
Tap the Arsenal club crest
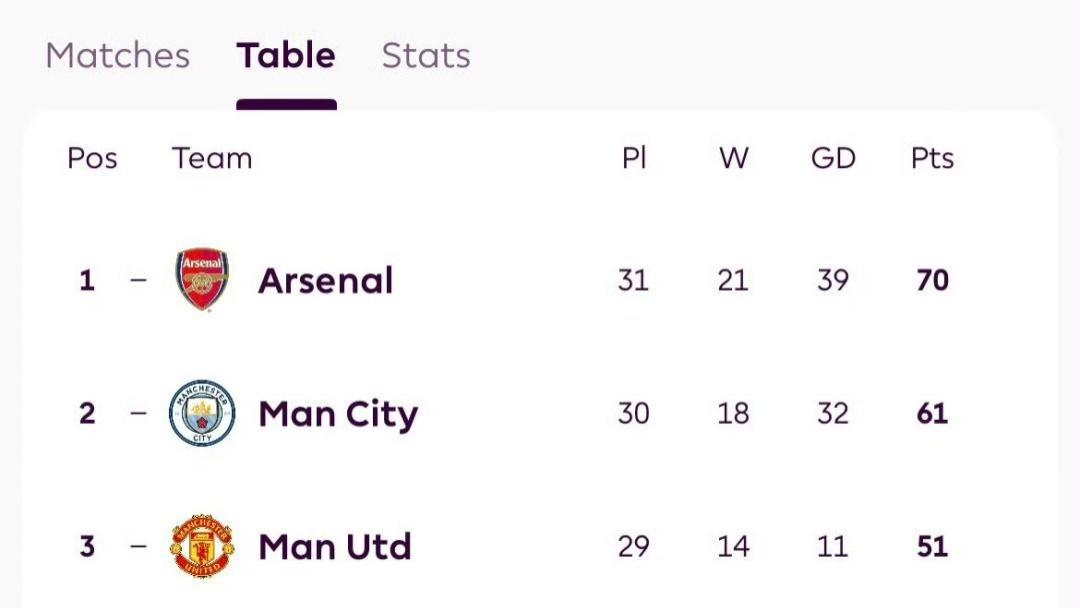[x=202, y=280]
